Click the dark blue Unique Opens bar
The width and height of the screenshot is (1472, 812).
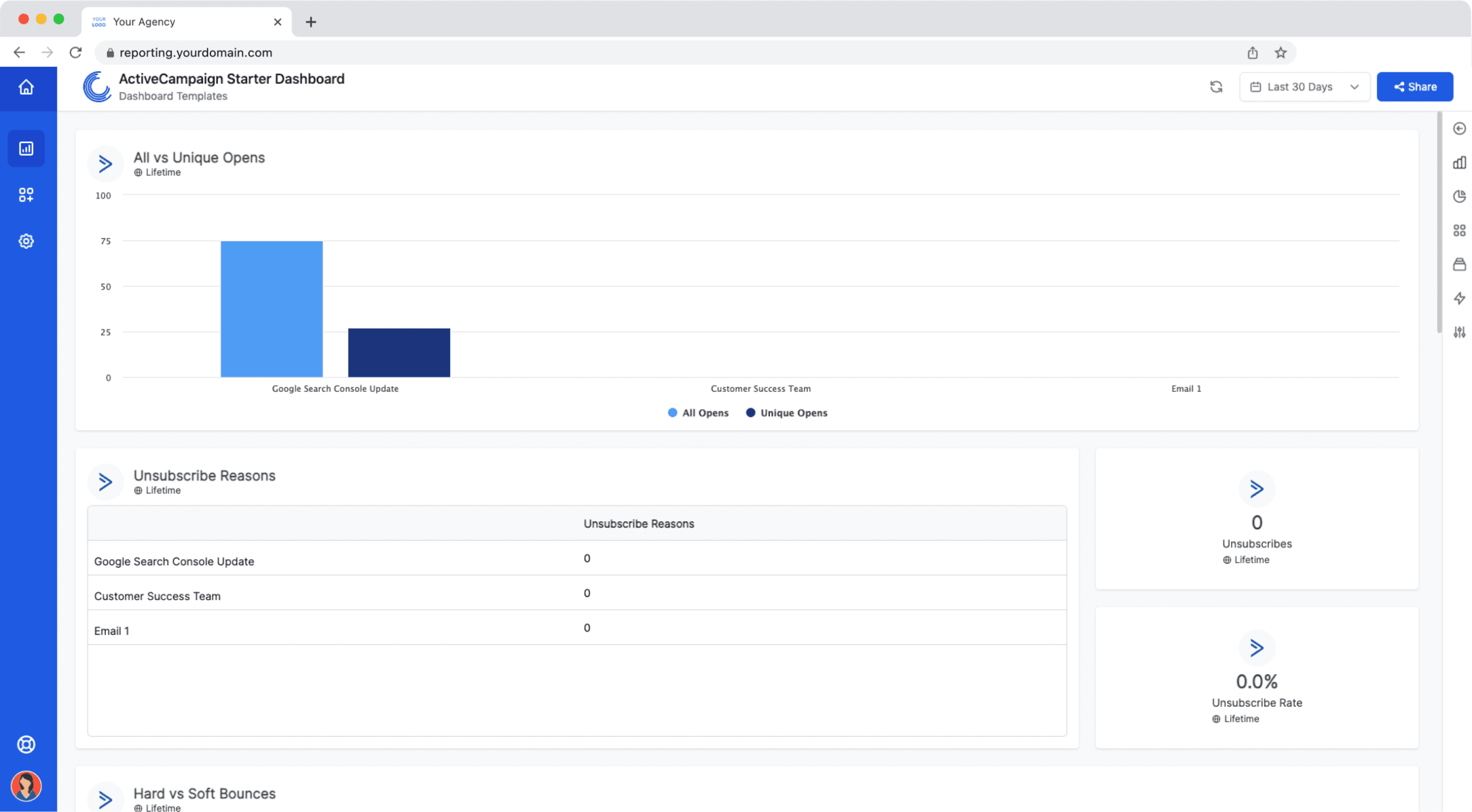tap(399, 353)
